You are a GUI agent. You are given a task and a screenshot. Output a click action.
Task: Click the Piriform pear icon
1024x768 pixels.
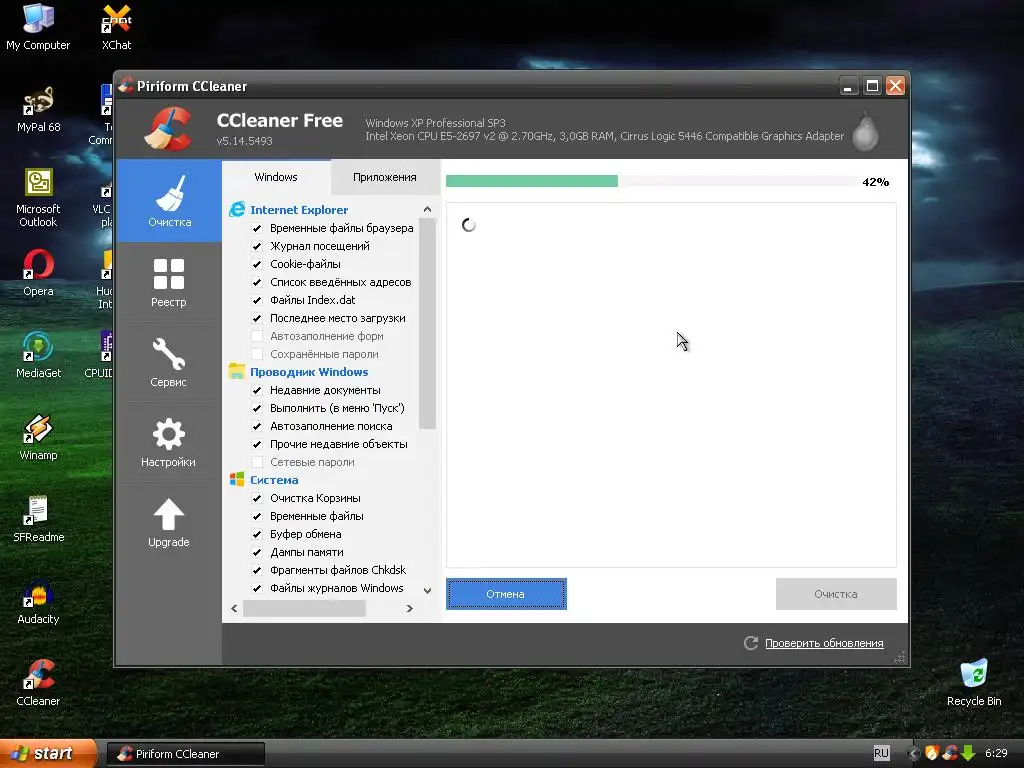865,131
